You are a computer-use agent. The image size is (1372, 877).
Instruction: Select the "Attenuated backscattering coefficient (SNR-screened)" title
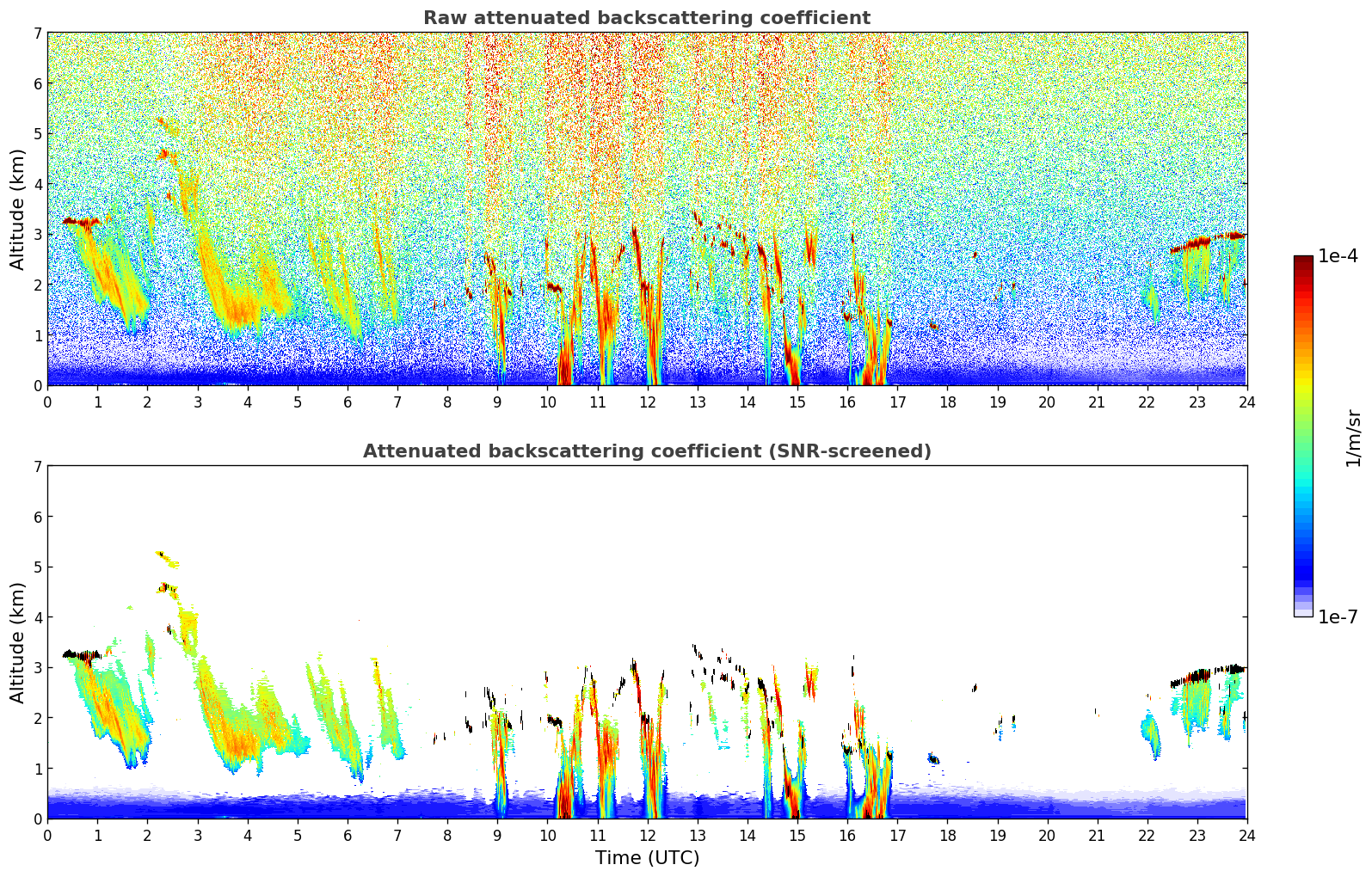point(647,451)
